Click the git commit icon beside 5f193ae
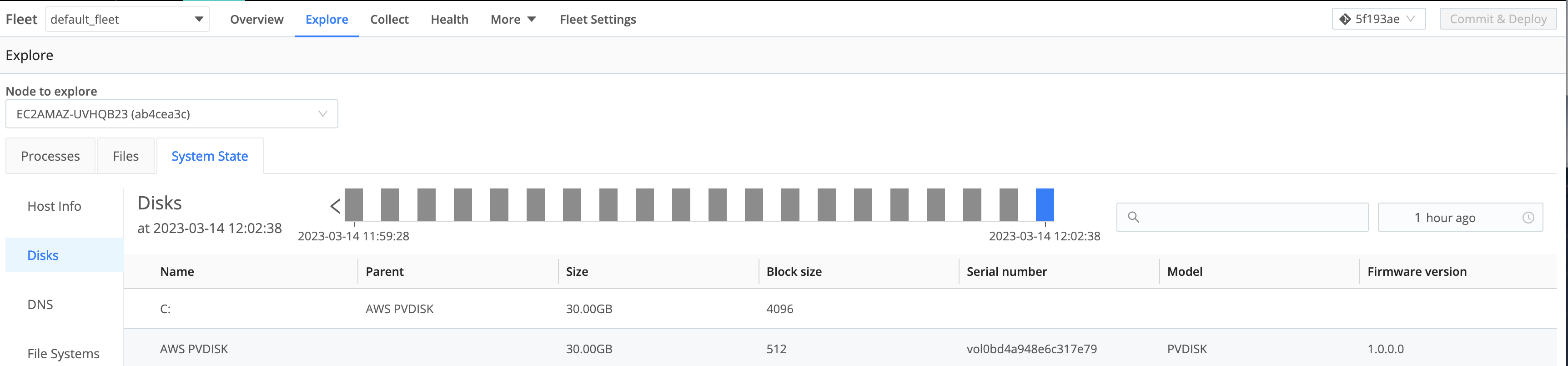Screen dimensions: 1568x366 click(1345, 20)
